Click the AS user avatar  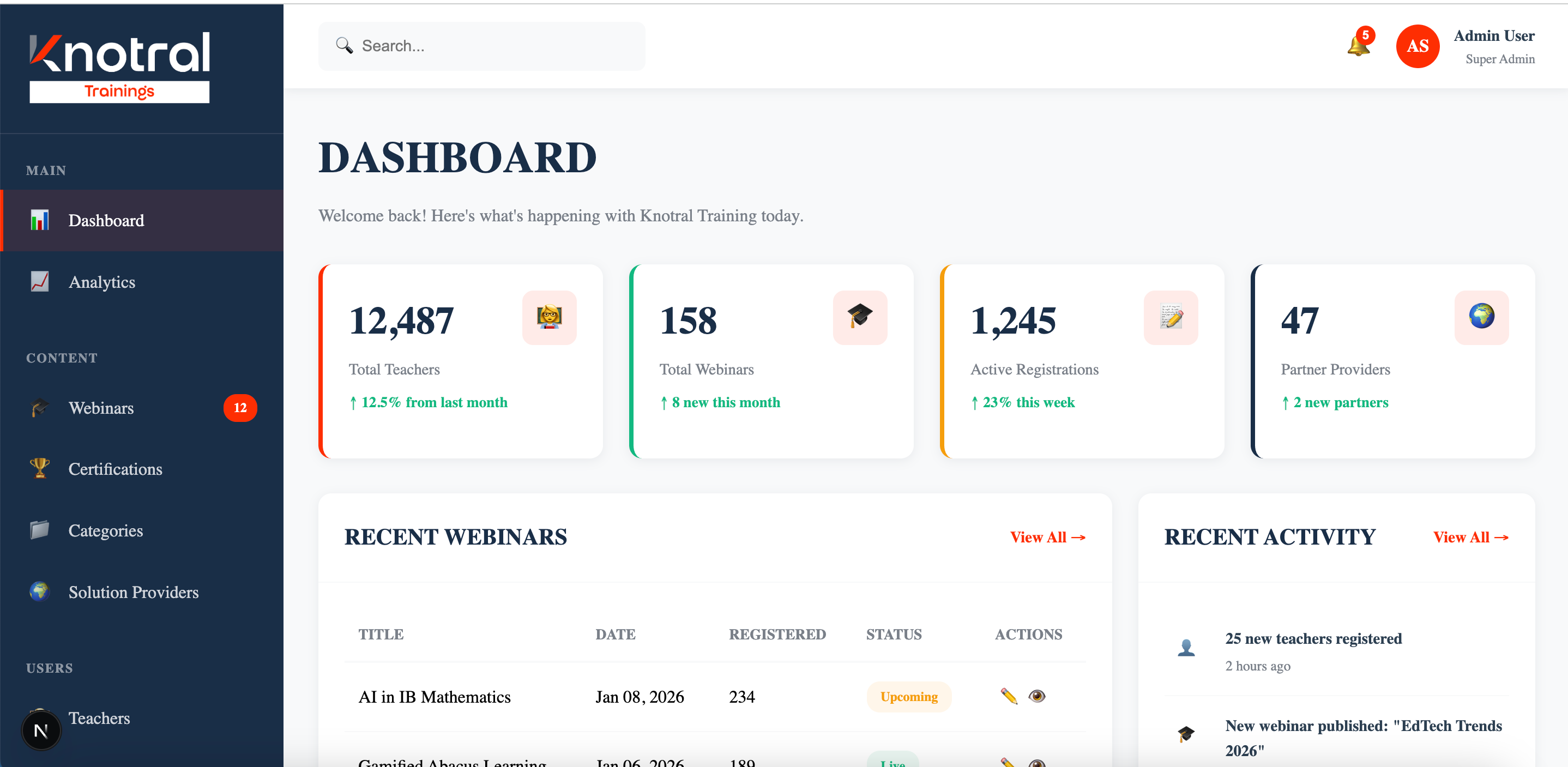pos(1417,46)
